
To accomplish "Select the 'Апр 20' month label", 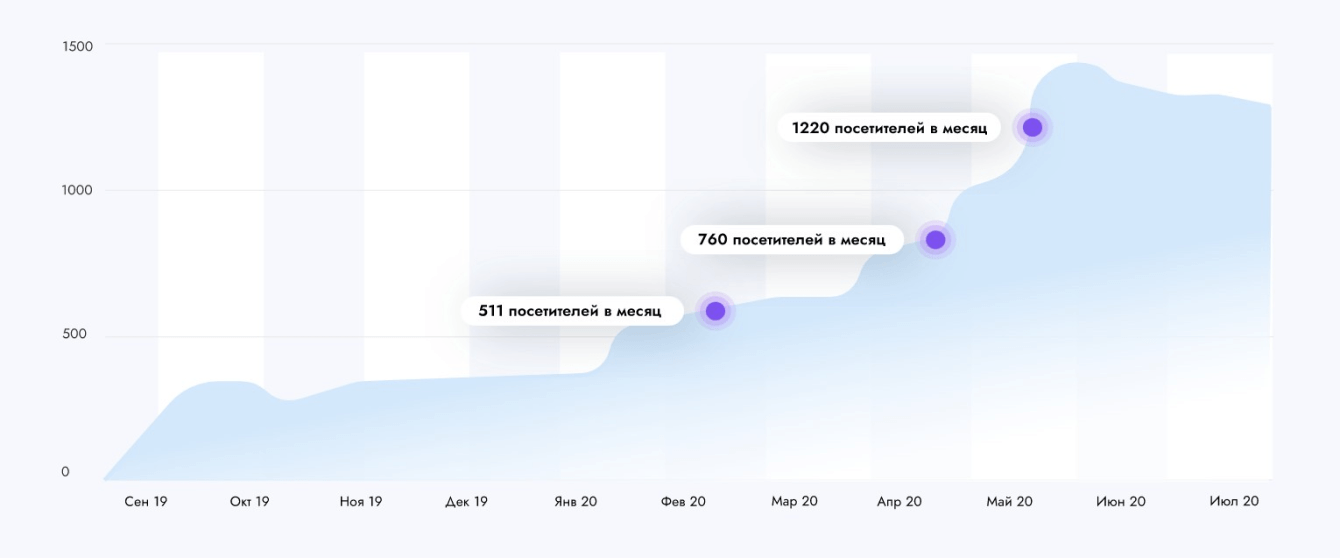I will 899,502.
